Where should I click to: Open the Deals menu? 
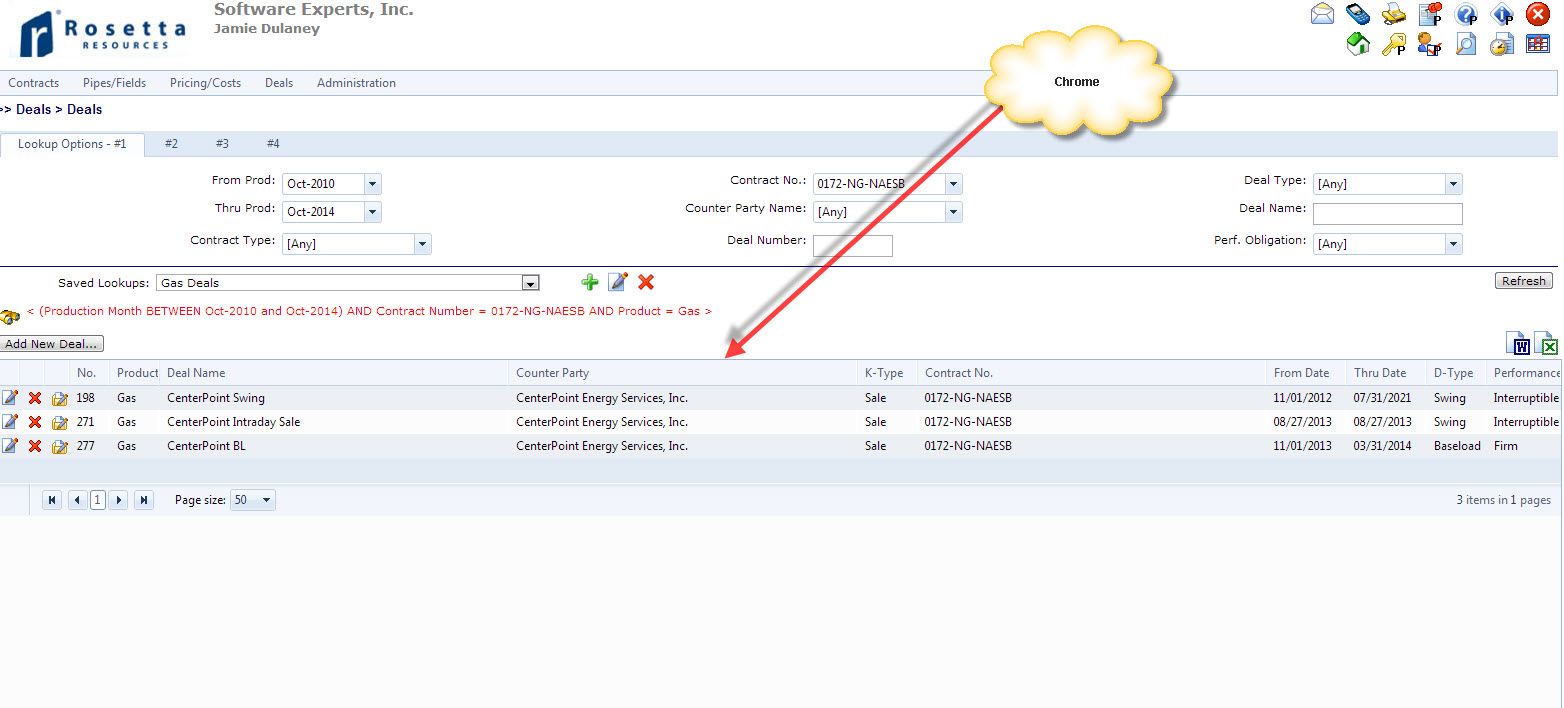coord(279,83)
